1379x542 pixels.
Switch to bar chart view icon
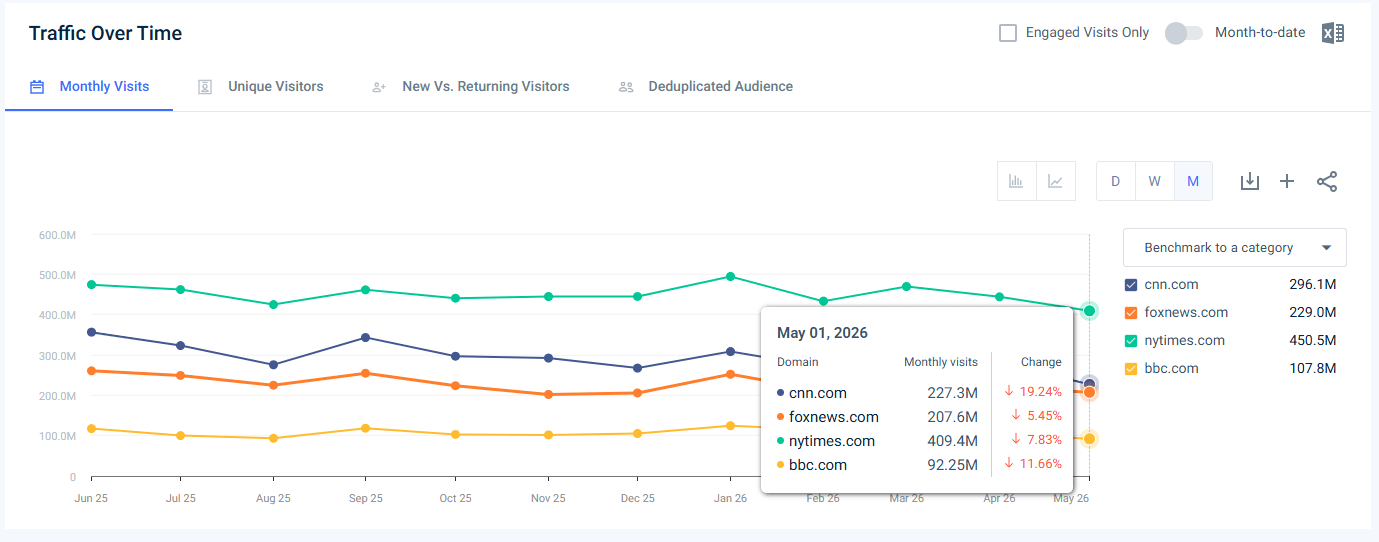pos(1016,181)
